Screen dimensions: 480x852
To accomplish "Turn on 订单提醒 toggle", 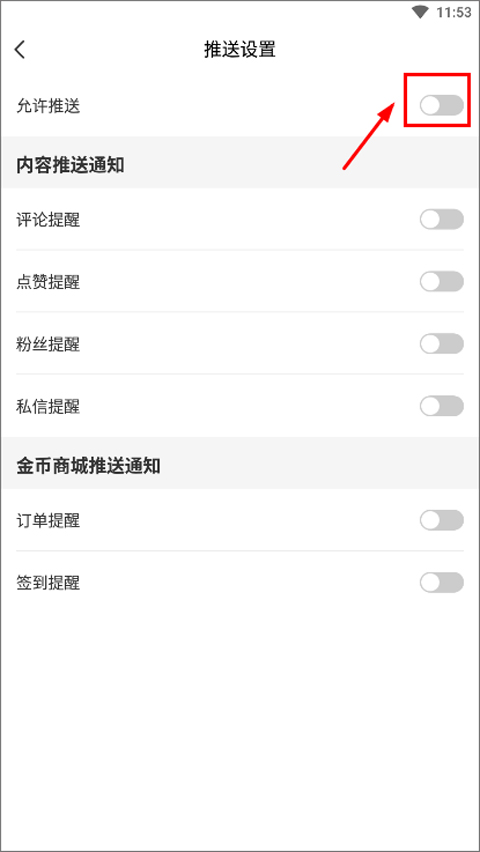I will click(x=441, y=521).
